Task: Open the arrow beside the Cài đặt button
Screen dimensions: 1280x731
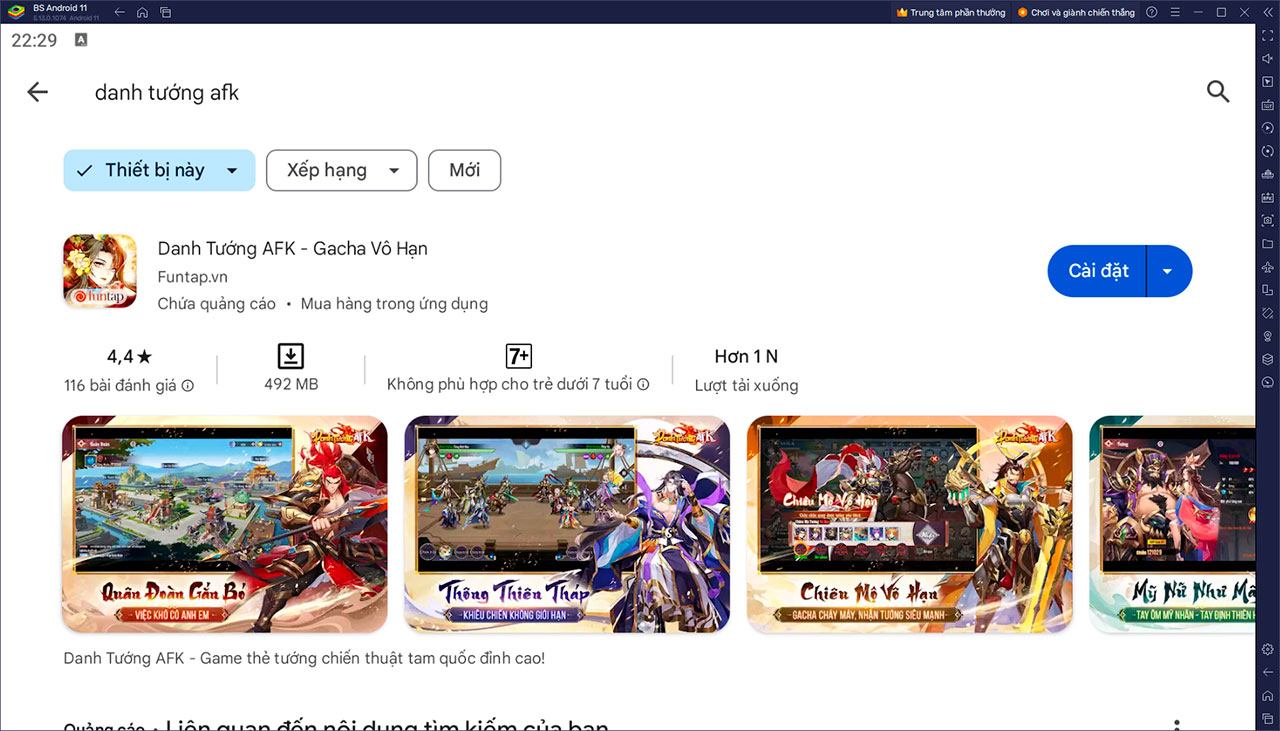Action: click(1167, 271)
